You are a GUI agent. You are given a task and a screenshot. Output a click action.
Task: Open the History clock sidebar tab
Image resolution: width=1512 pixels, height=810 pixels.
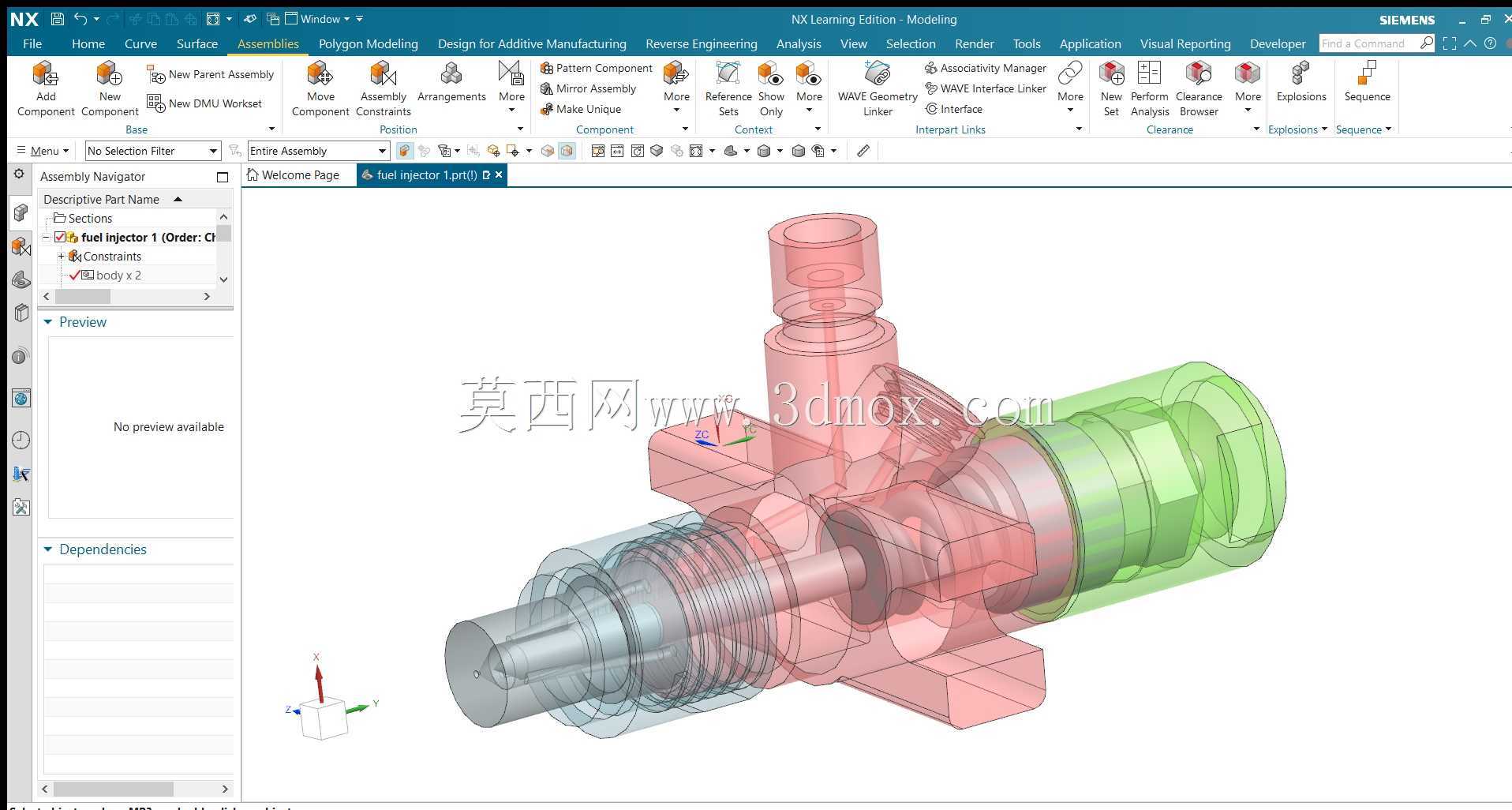pyautogui.click(x=21, y=440)
